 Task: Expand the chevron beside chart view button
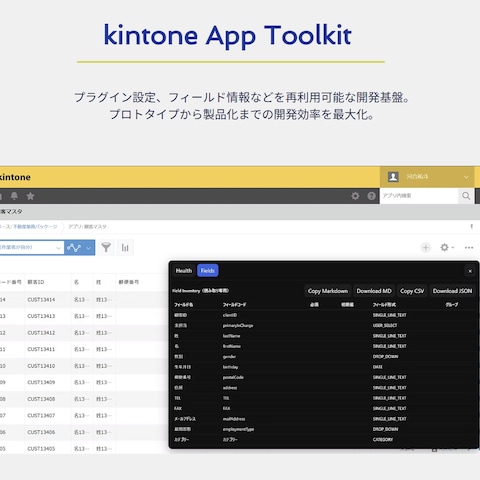click(88, 248)
